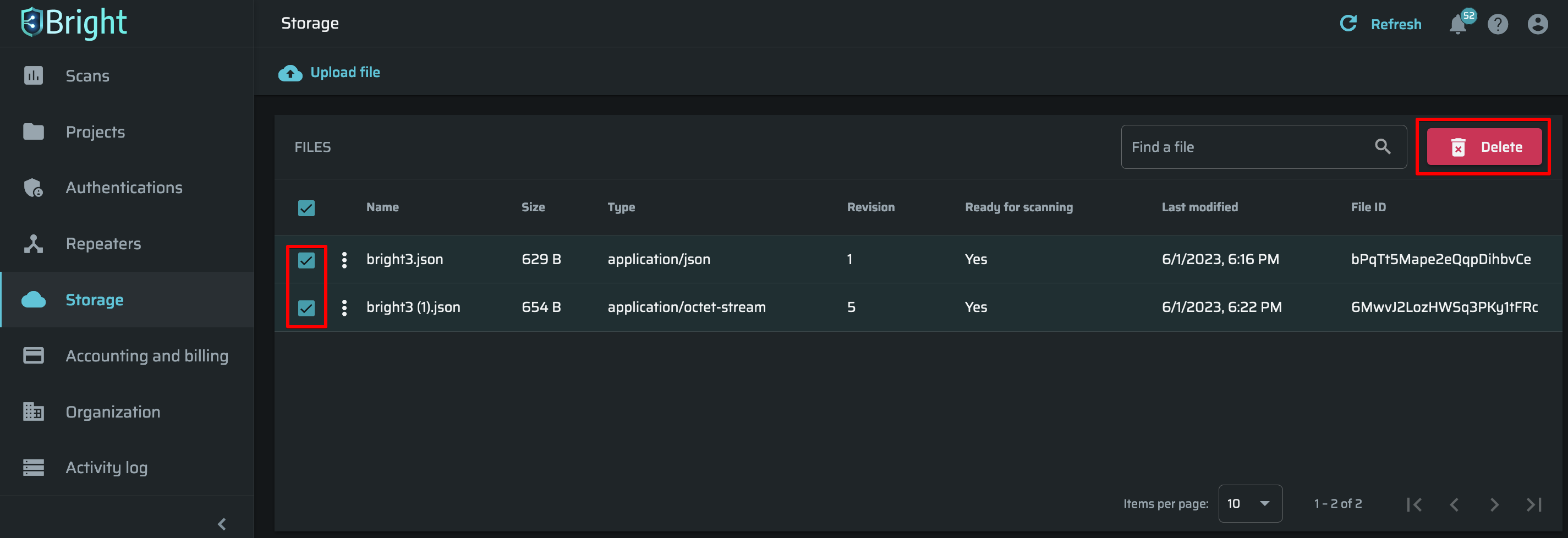1568x538 pixels.
Task: Go to the first page
Action: click(x=1415, y=504)
